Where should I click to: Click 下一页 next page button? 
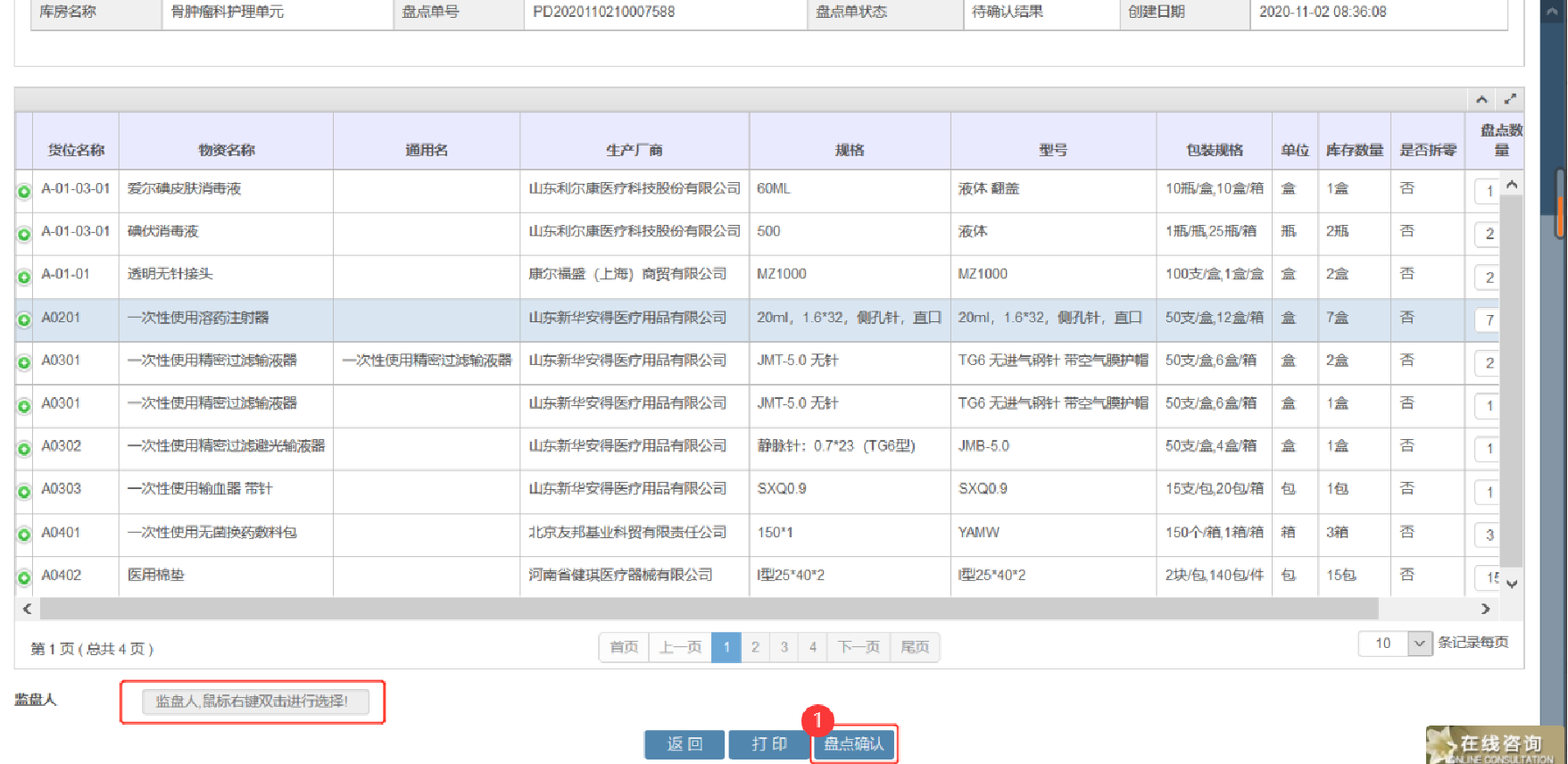pyautogui.click(x=859, y=647)
